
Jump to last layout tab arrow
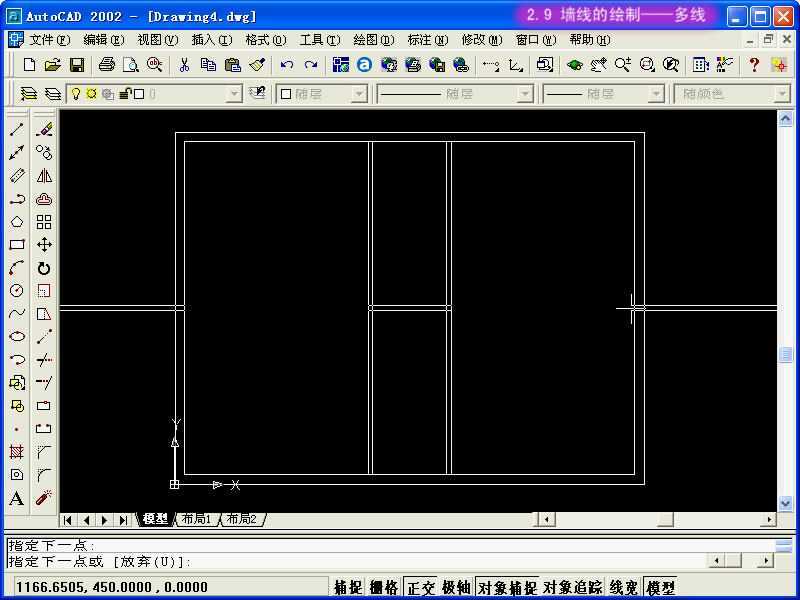(123, 520)
